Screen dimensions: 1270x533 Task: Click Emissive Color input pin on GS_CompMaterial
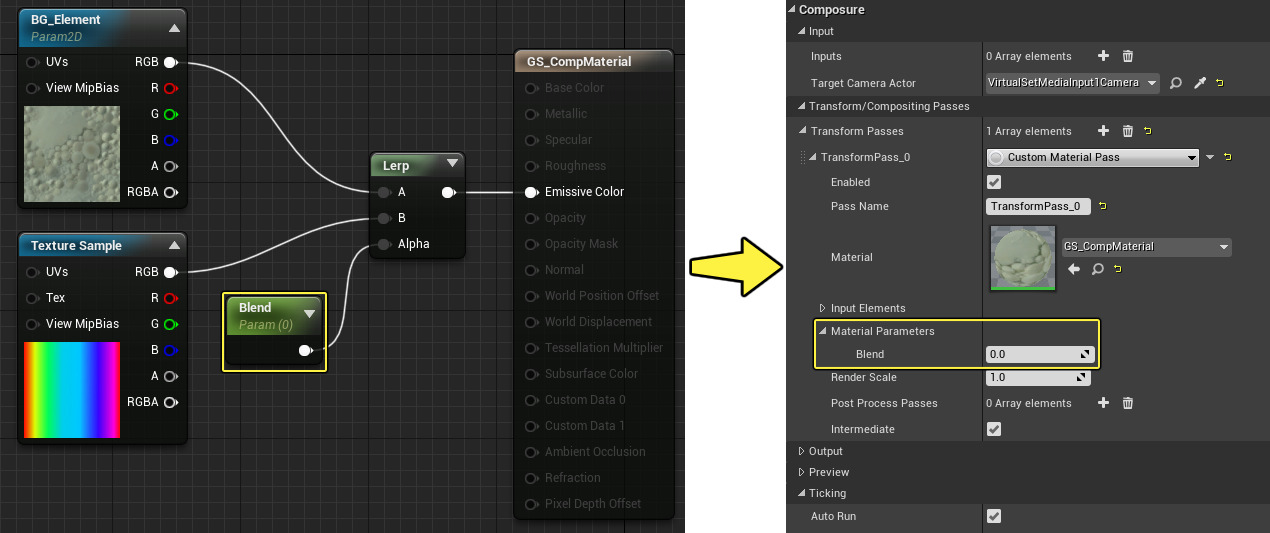[531, 192]
